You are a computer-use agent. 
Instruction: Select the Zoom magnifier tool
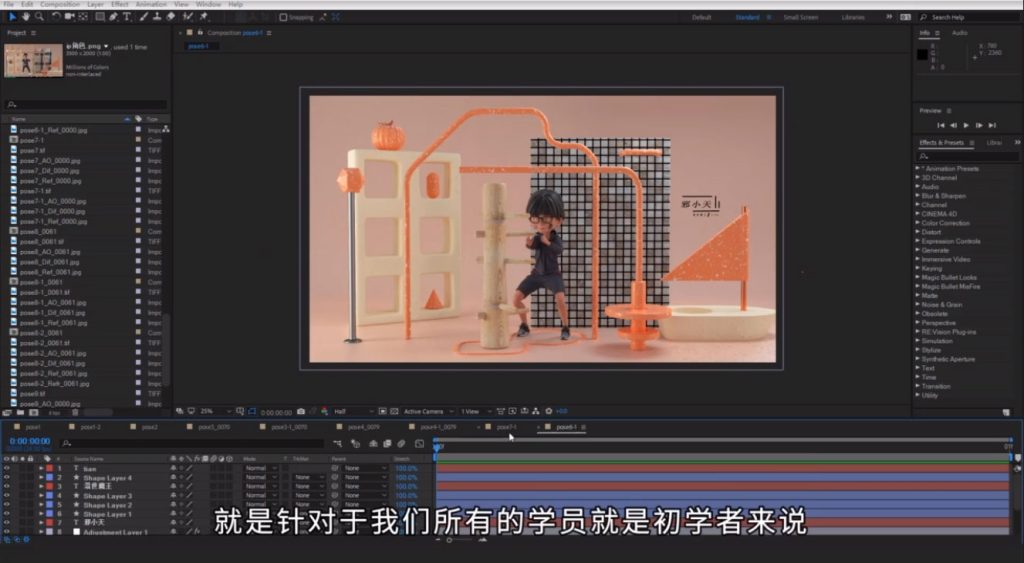(39, 16)
